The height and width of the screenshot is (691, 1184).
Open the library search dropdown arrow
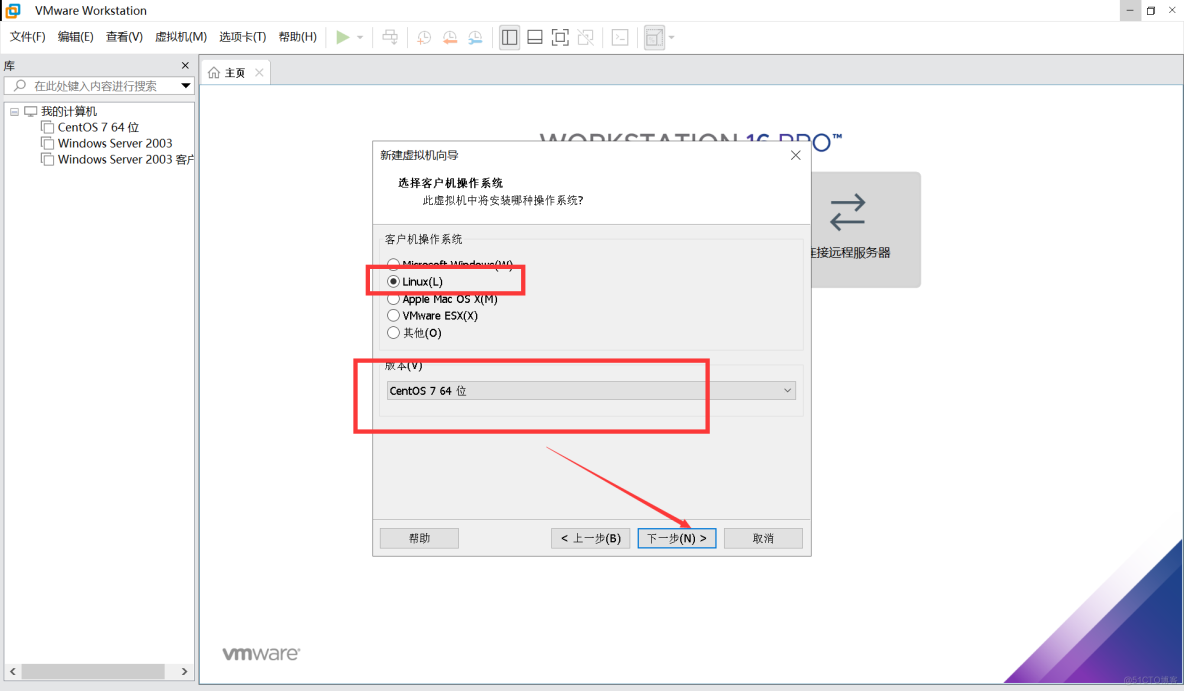186,86
